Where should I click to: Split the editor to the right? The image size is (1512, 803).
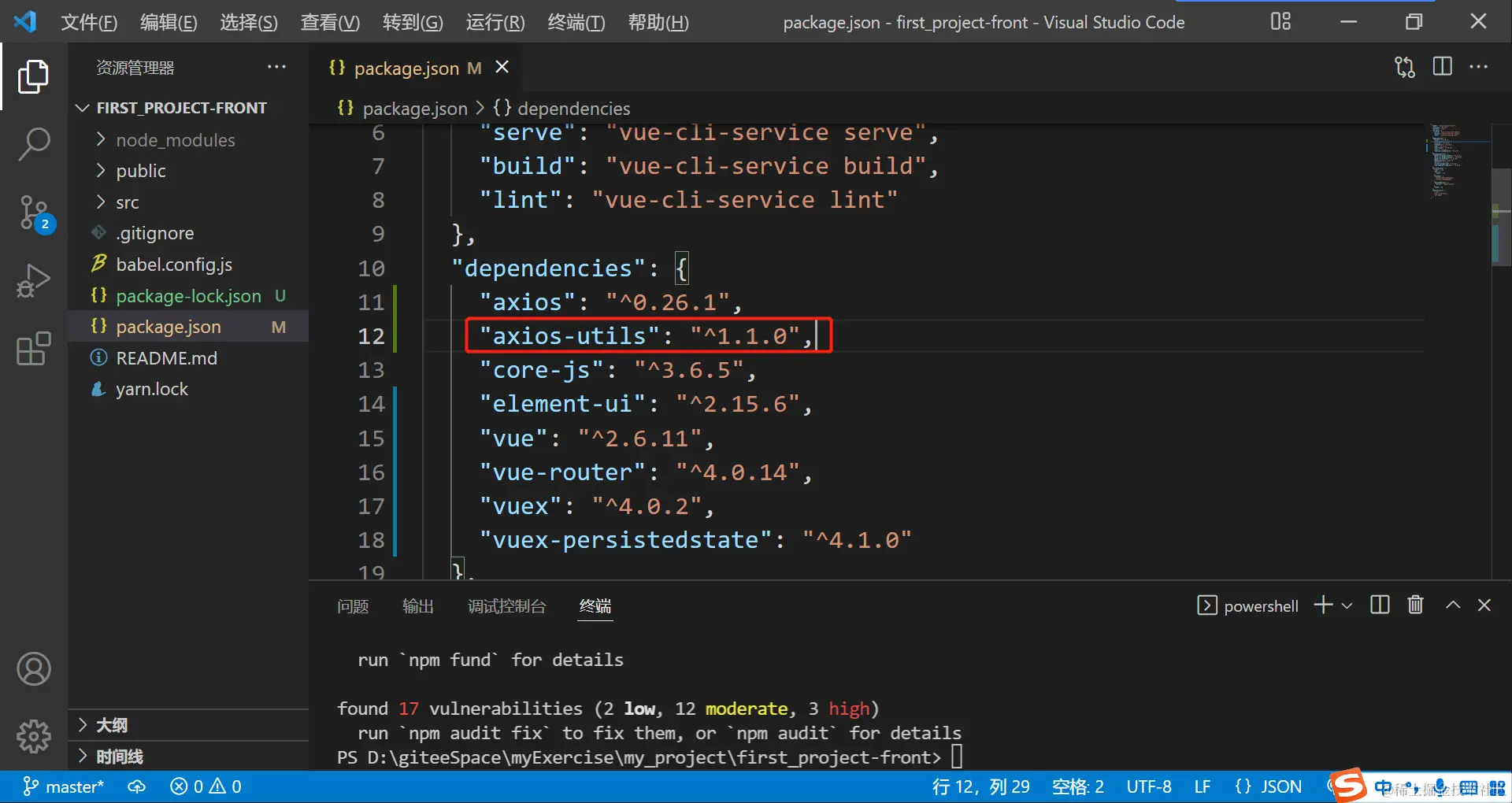click(x=1443, y=67)
